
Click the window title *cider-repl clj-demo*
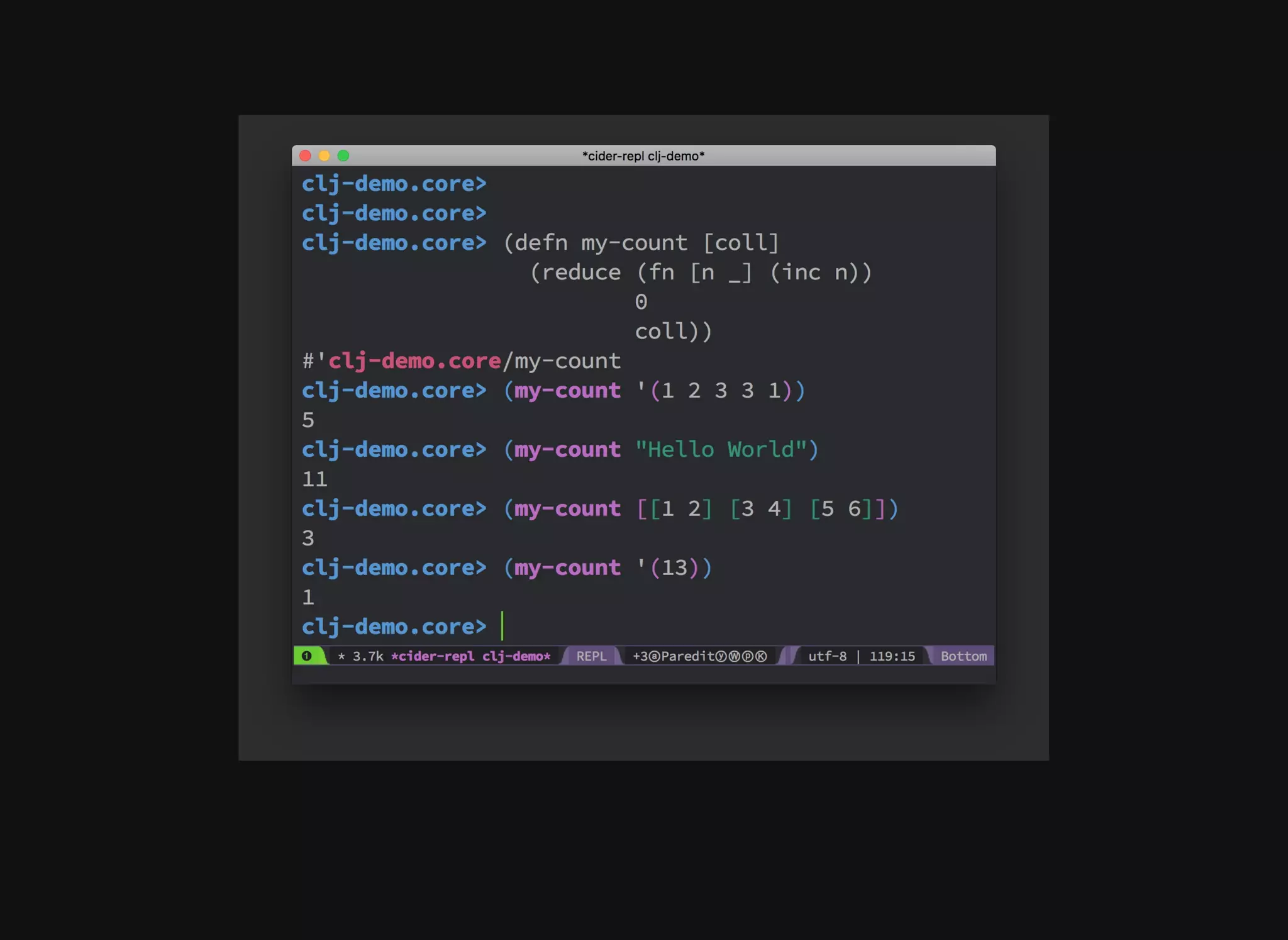pos(643,156)
